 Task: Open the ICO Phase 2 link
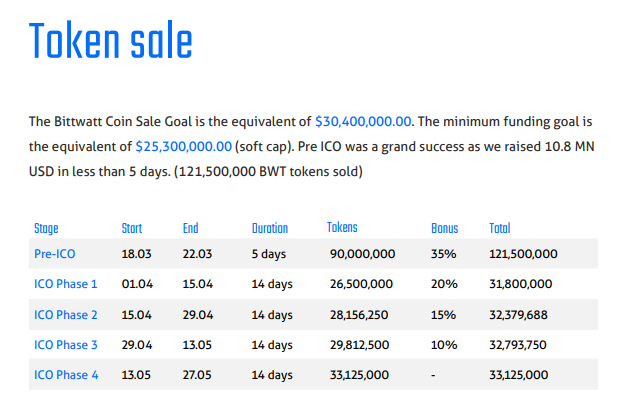[x=66, y=315]
